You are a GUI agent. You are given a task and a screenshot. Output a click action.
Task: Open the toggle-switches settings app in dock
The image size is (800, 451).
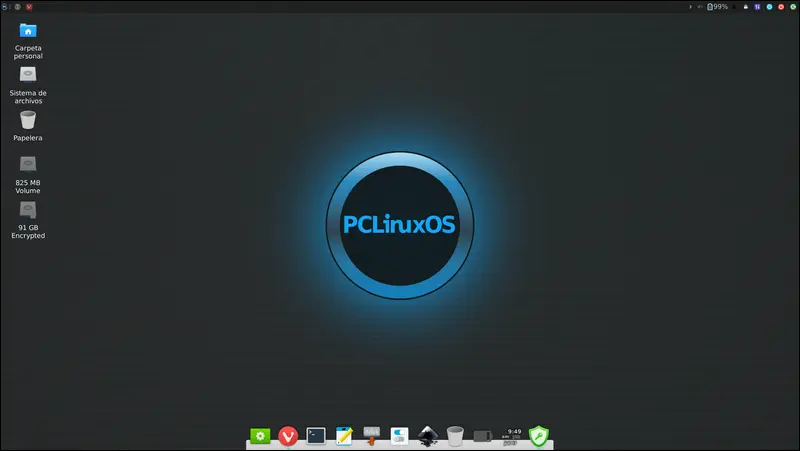tap(399, 436)
